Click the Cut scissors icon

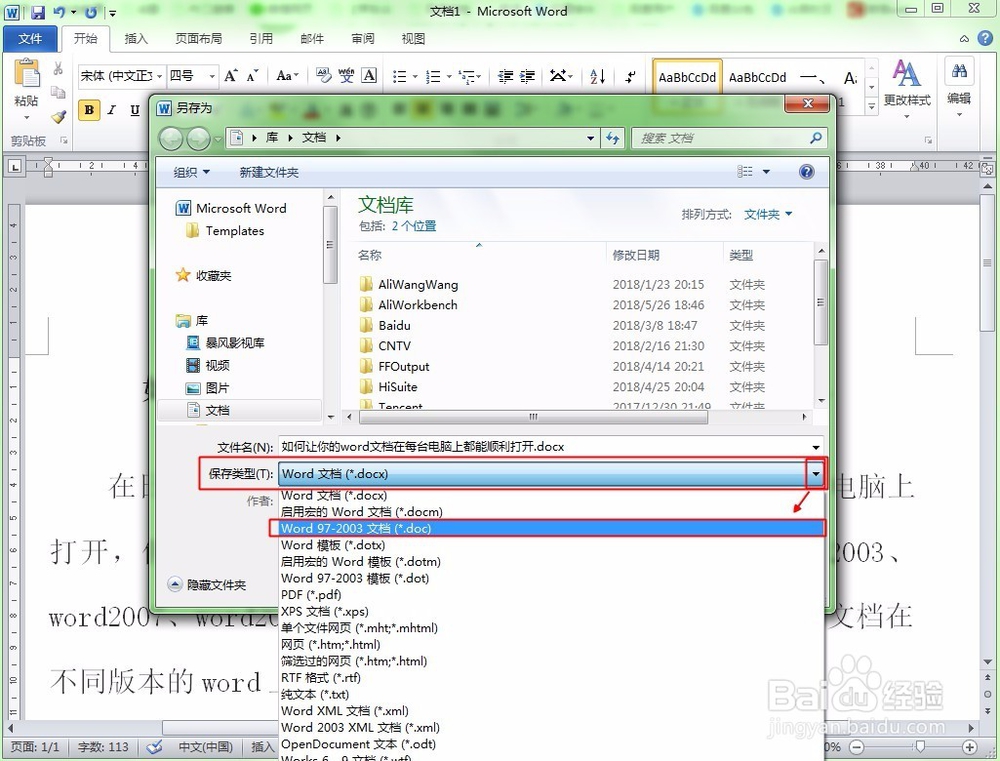[x=58, y=68]
